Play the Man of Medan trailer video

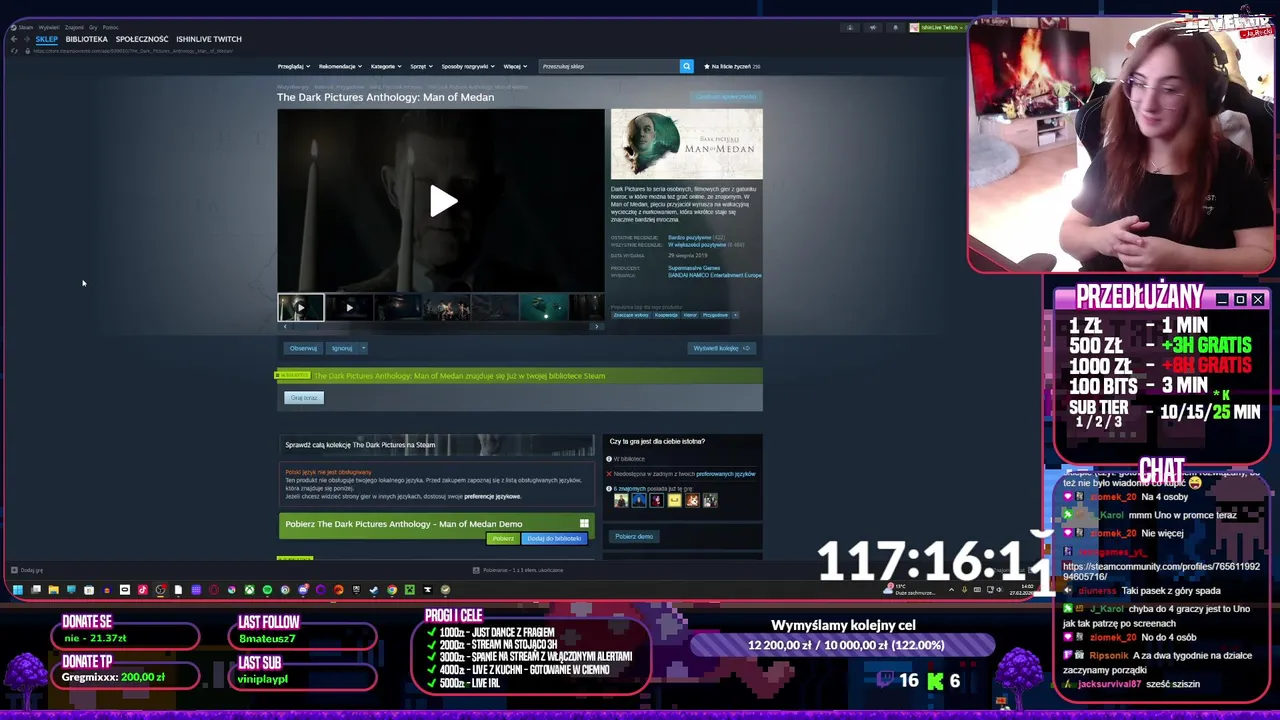coord(442,201)
